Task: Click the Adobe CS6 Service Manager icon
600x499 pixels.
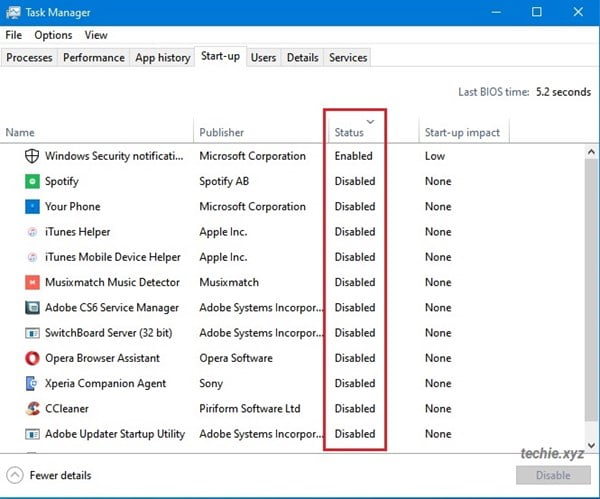Action: click(32, 308)
